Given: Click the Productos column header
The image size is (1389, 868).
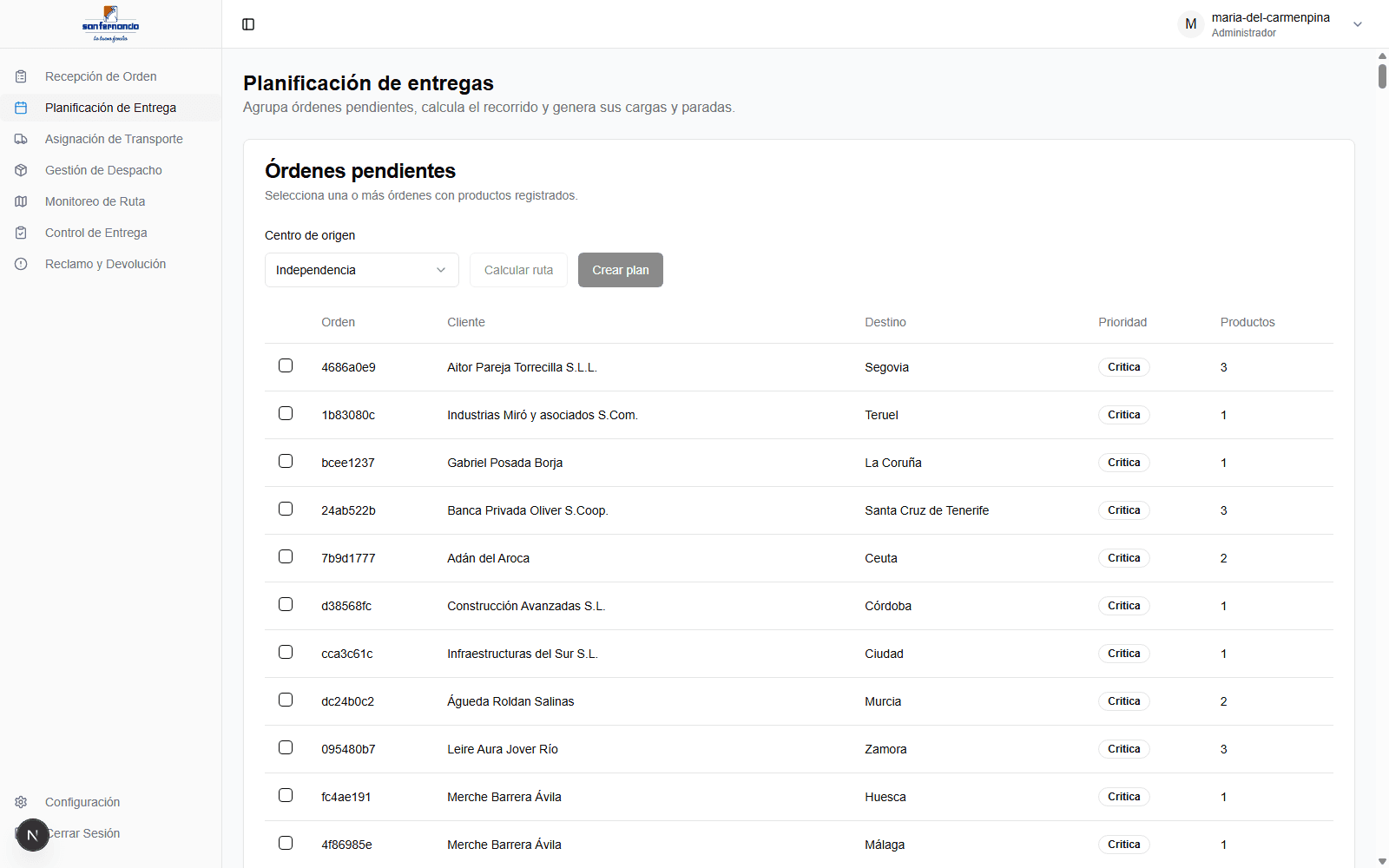Looking at the screenshot, I should (x=1247, y=322).
